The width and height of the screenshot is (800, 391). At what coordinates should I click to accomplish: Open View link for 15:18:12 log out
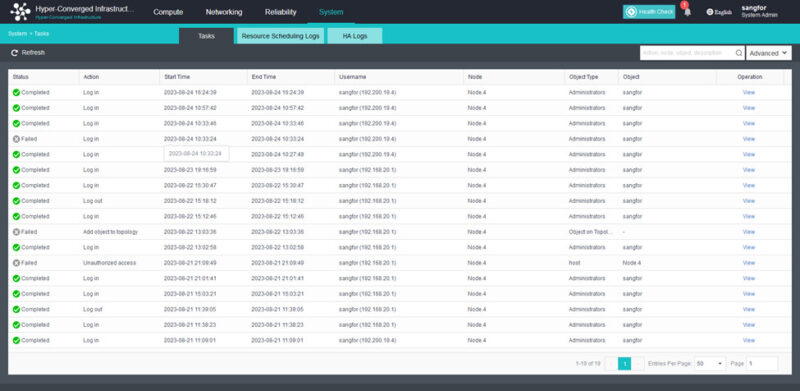tap(748, 201)
